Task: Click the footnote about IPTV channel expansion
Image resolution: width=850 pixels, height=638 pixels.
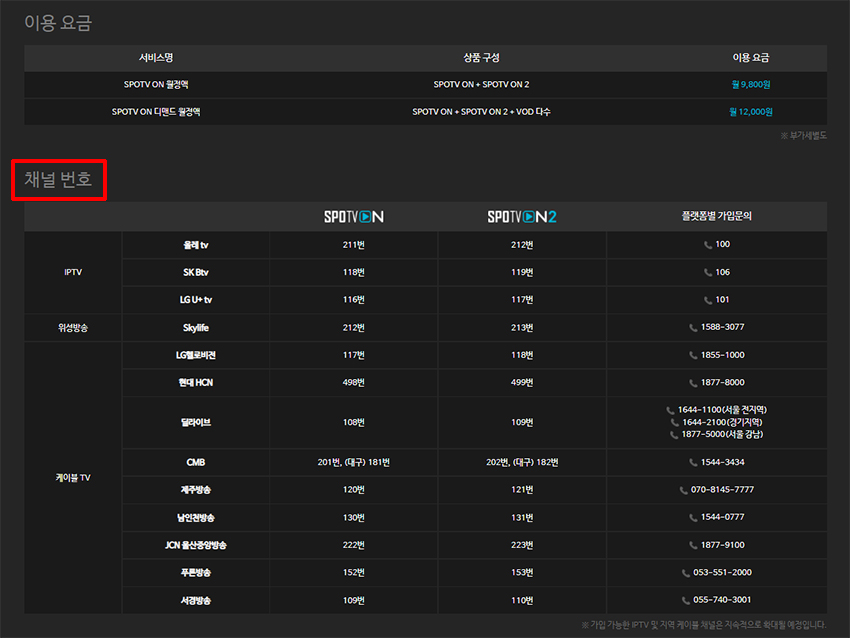Action: tap(704, 625)
